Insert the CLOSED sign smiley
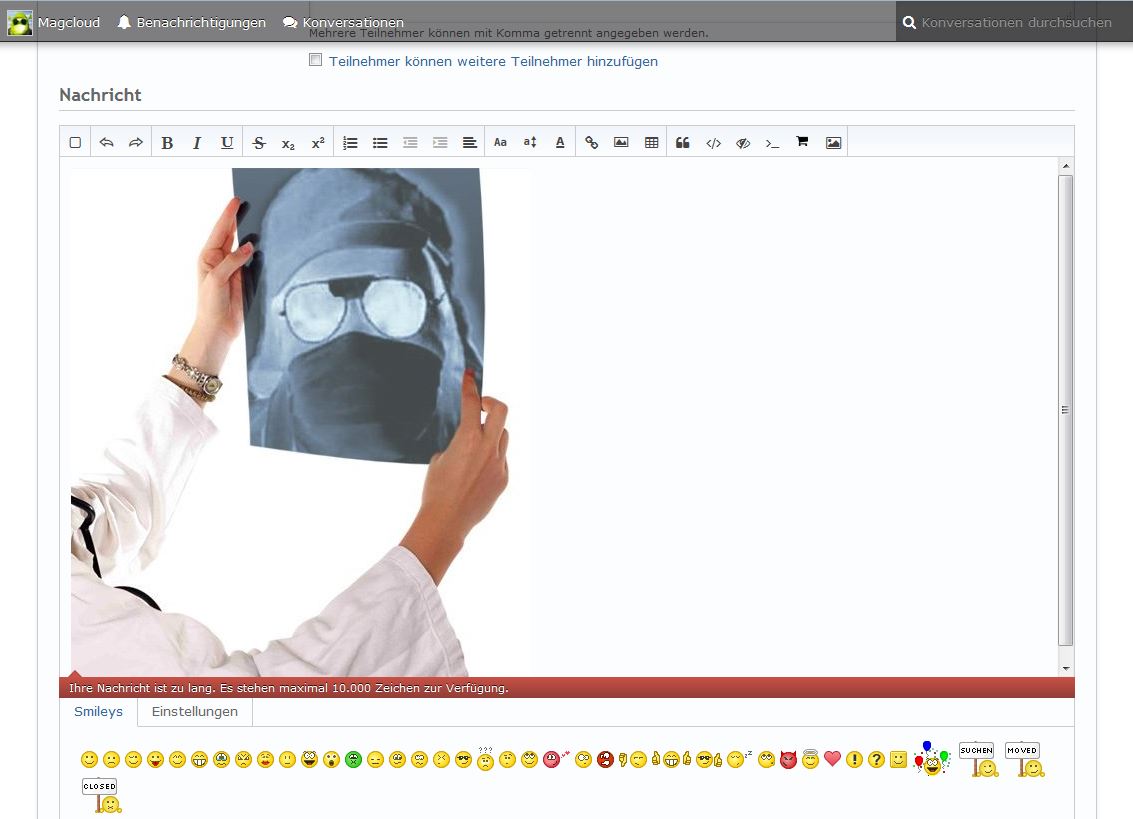The height and width of the screenshot is (819, 1133). coord(101,795)
